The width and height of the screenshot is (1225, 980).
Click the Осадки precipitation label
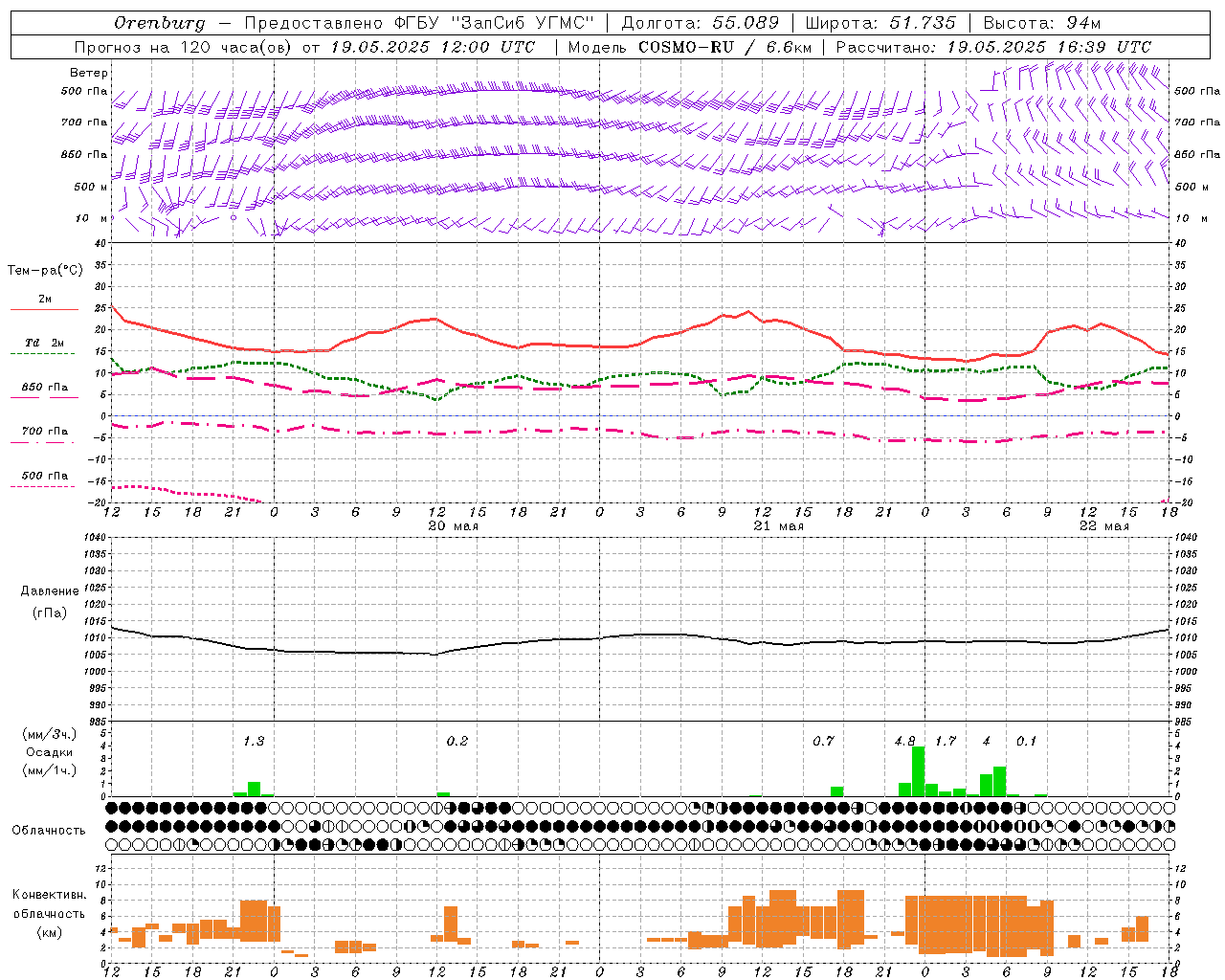coord(49,752)
